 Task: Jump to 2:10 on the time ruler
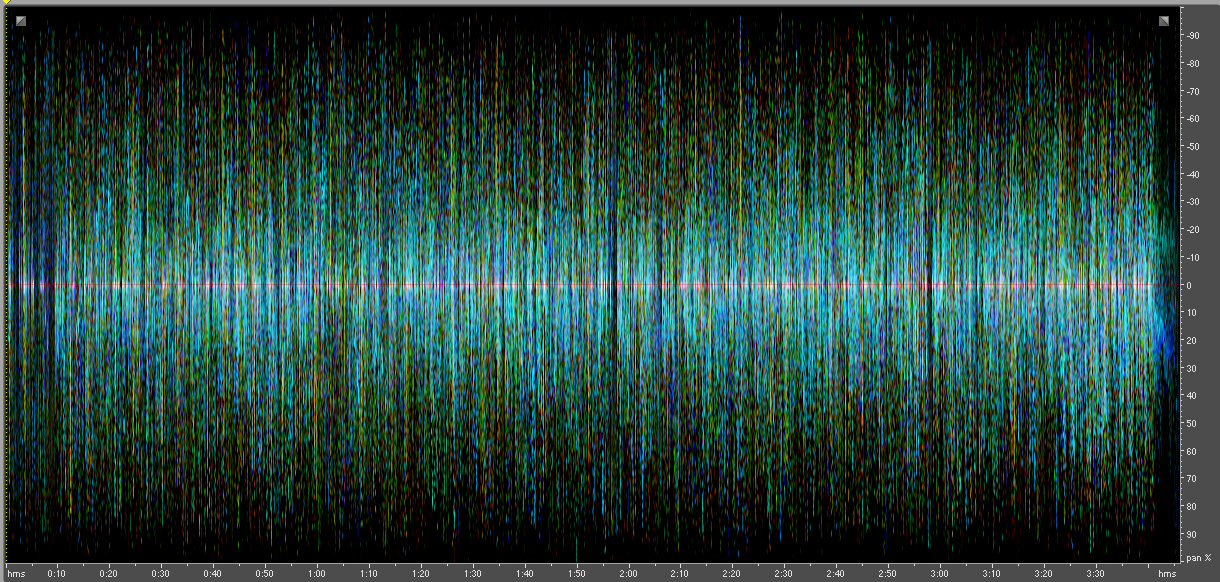point(680,574)
